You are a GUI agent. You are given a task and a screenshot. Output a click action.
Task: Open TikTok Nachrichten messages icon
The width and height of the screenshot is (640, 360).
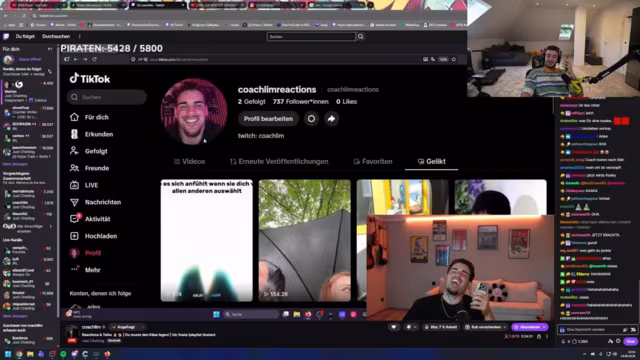point(74,202)
